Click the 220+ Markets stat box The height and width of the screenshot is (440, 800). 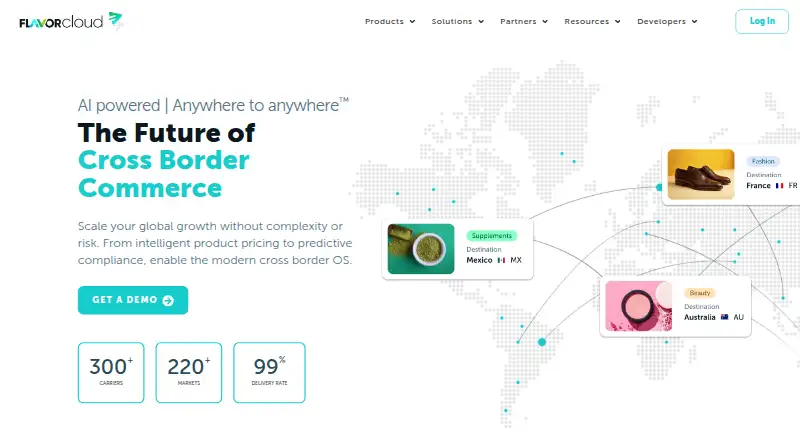pyautogui.click(x=189, y=373)
